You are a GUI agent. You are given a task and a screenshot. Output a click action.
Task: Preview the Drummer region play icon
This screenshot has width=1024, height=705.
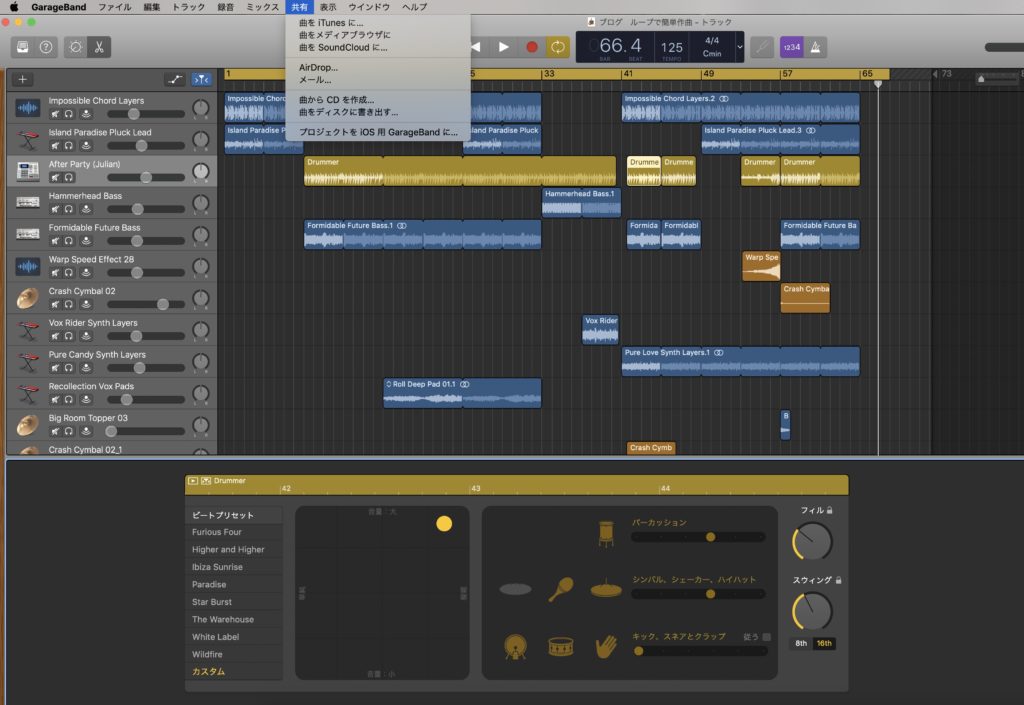[193, 481]
